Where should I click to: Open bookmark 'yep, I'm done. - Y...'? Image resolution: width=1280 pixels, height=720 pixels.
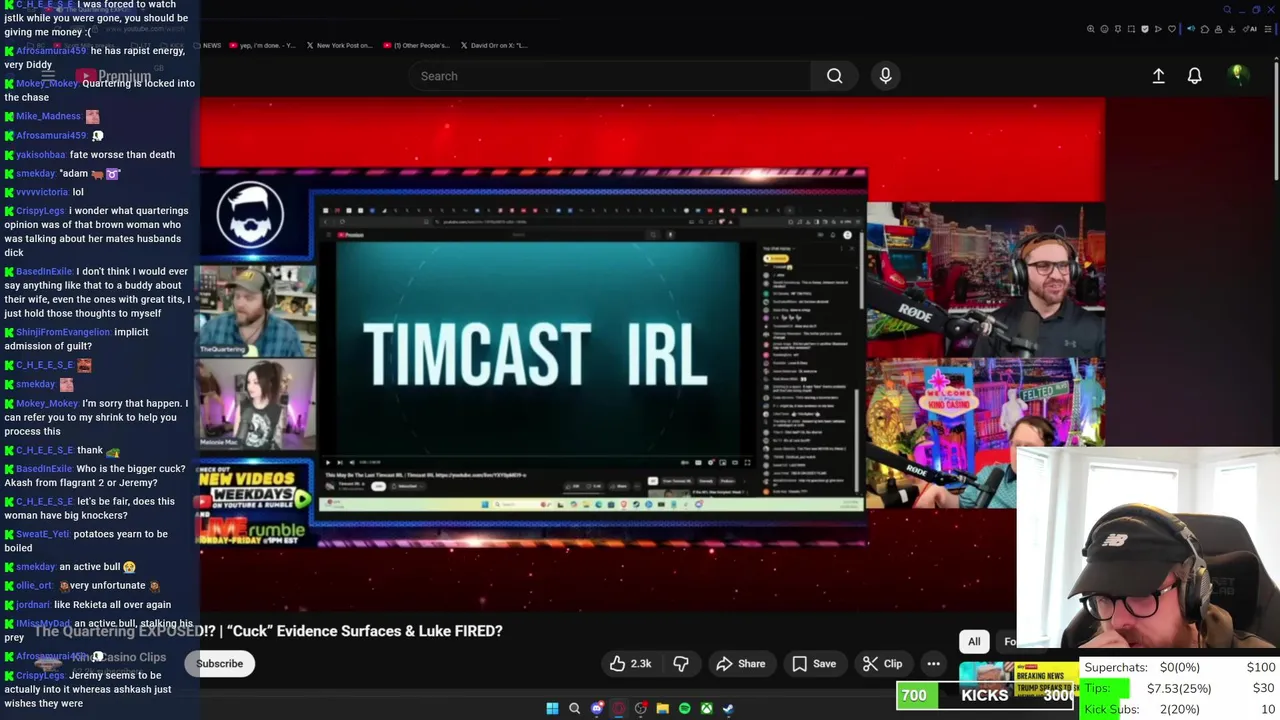pyautogui.click(x=262, y=45)
